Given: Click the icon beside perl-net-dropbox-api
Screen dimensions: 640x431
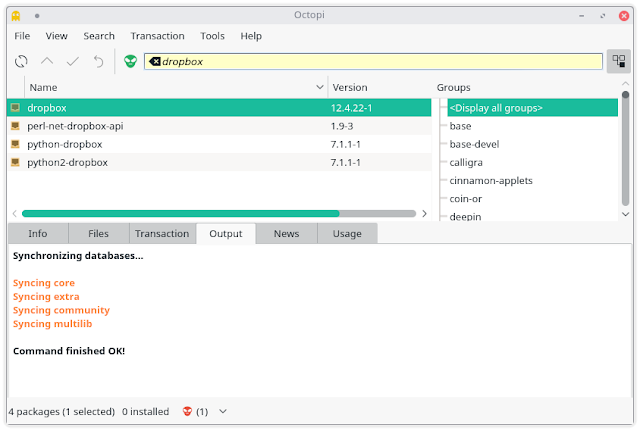Looking at the screenshot, I should click(x=16, y=126).
